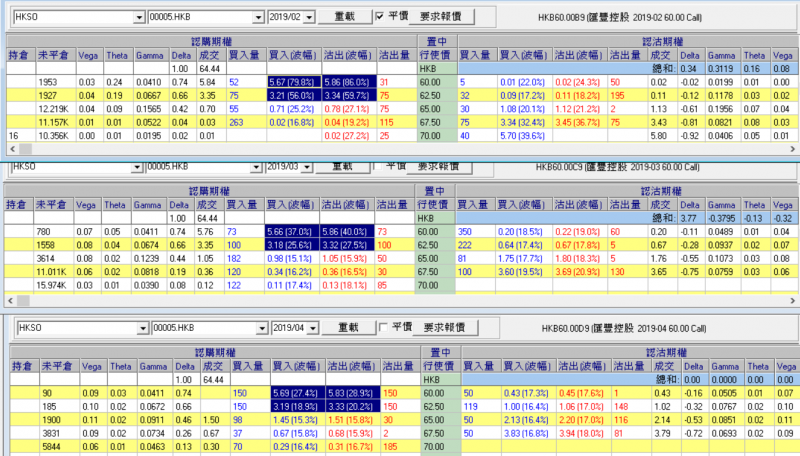
Task: Select the blue highlighted 5.67 (79.8%) bid cell
Action: [295, 80]
